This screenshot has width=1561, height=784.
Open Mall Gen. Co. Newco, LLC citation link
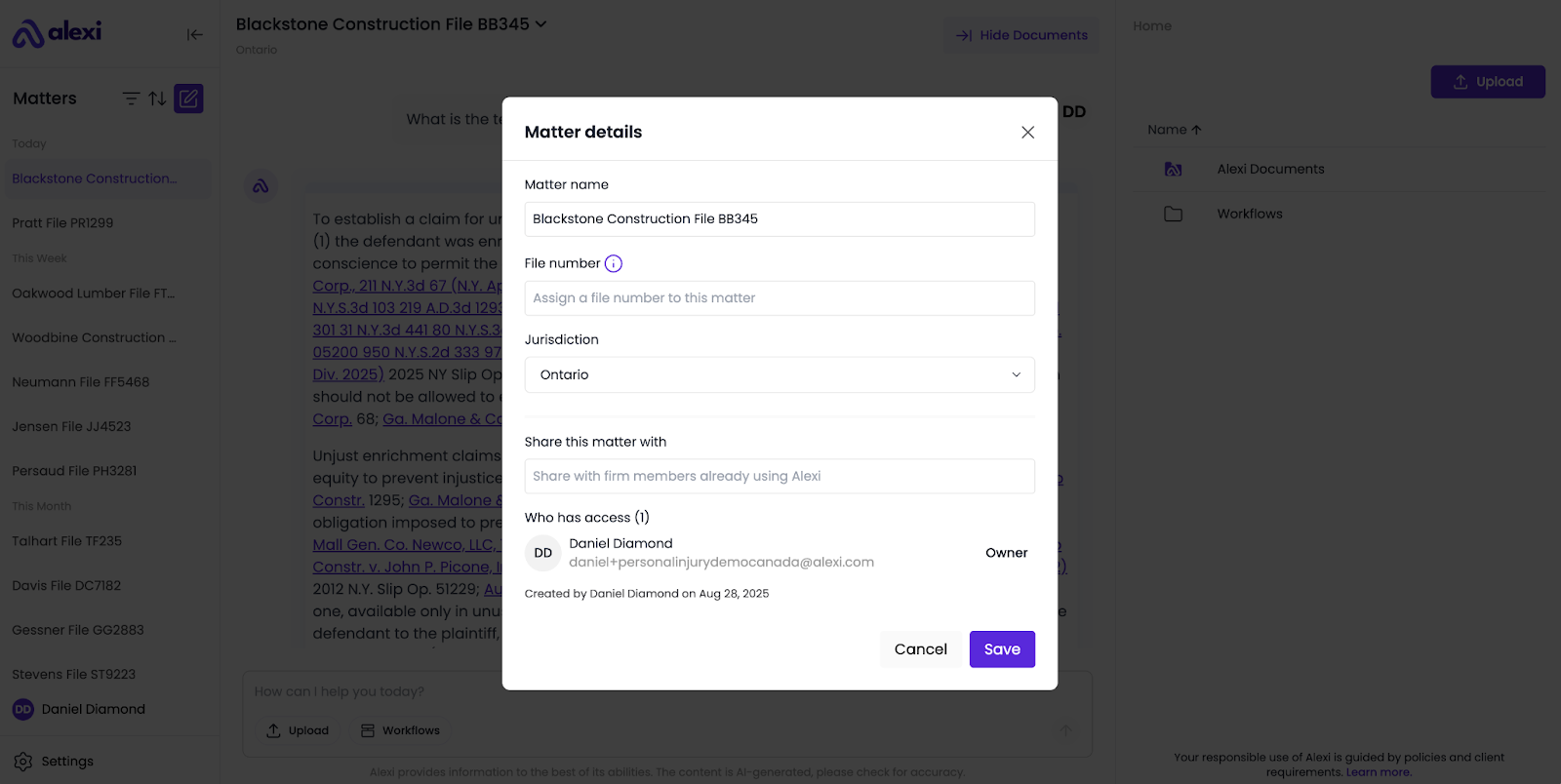pyautogui.click(x=407, y=545)
